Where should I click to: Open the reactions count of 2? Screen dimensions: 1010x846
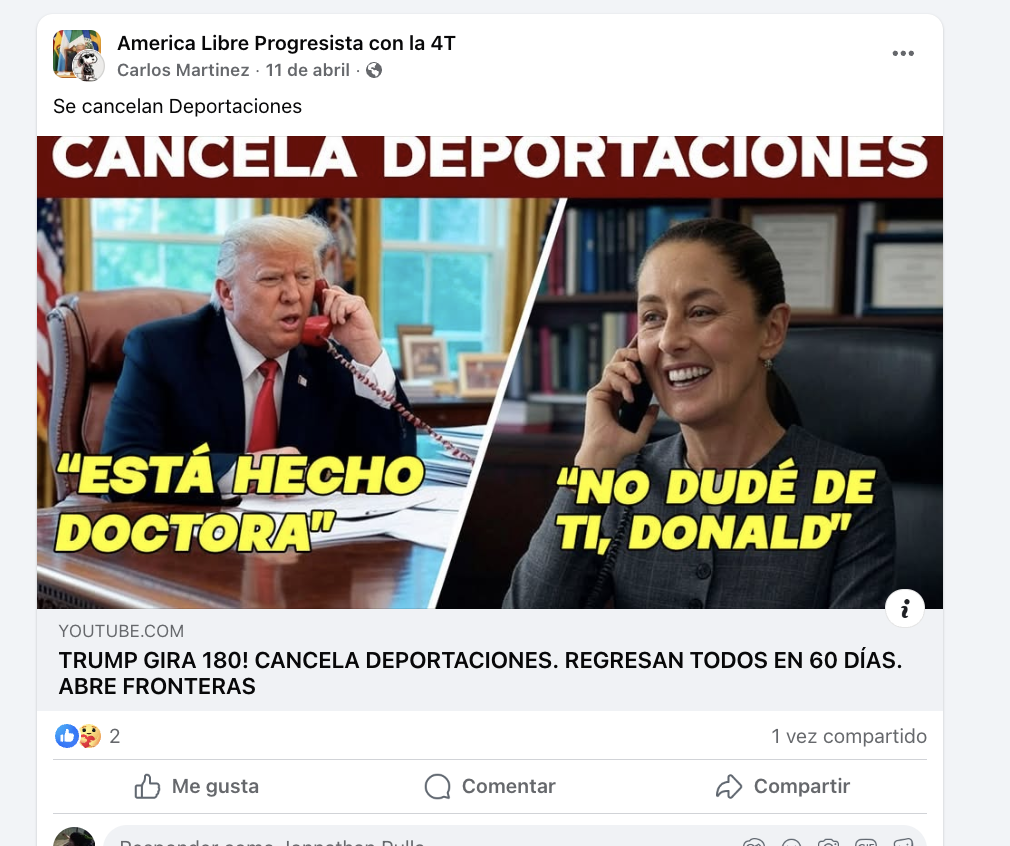[115, 736]
